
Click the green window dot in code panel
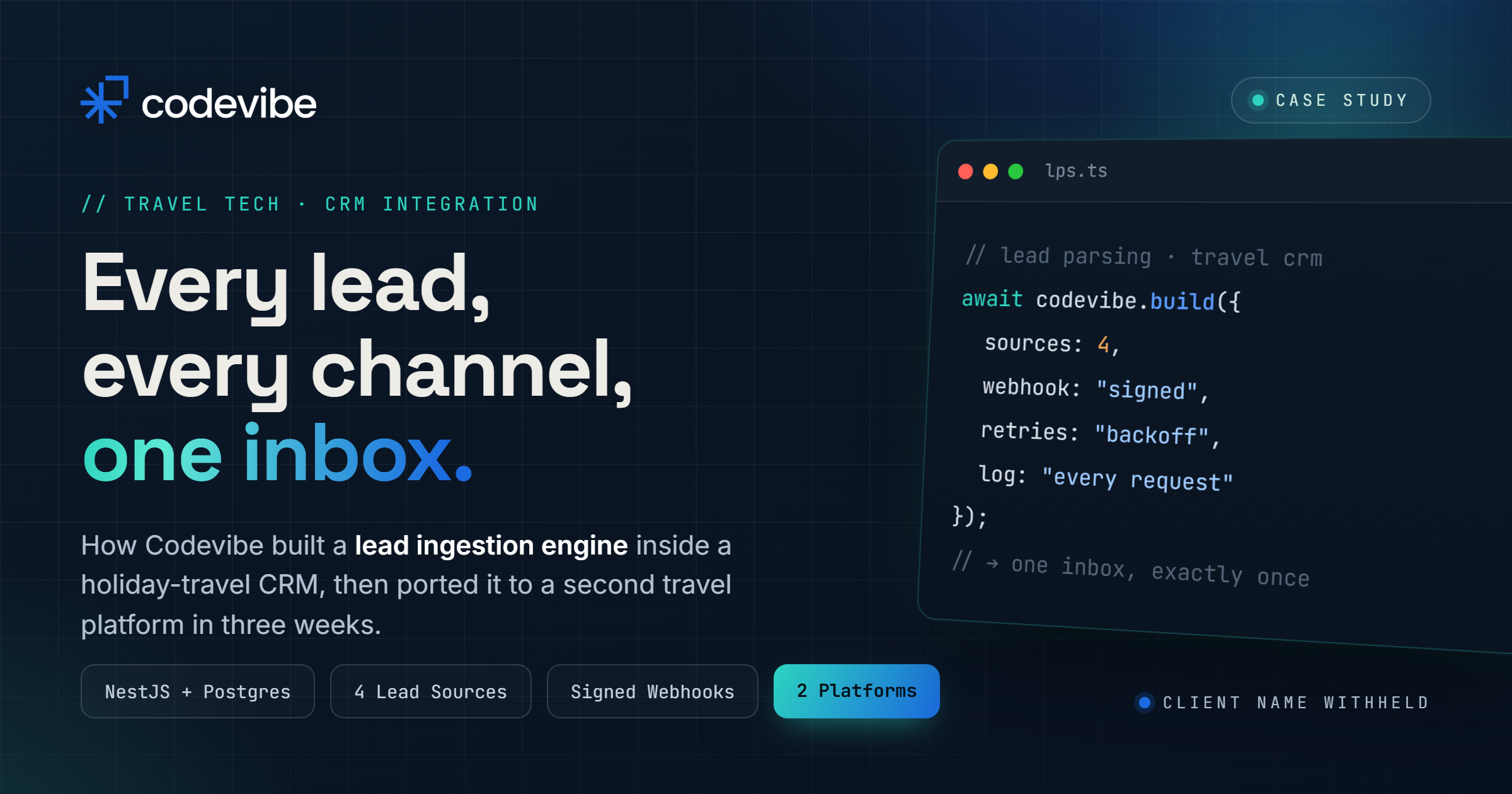(x=1016, y=171)
